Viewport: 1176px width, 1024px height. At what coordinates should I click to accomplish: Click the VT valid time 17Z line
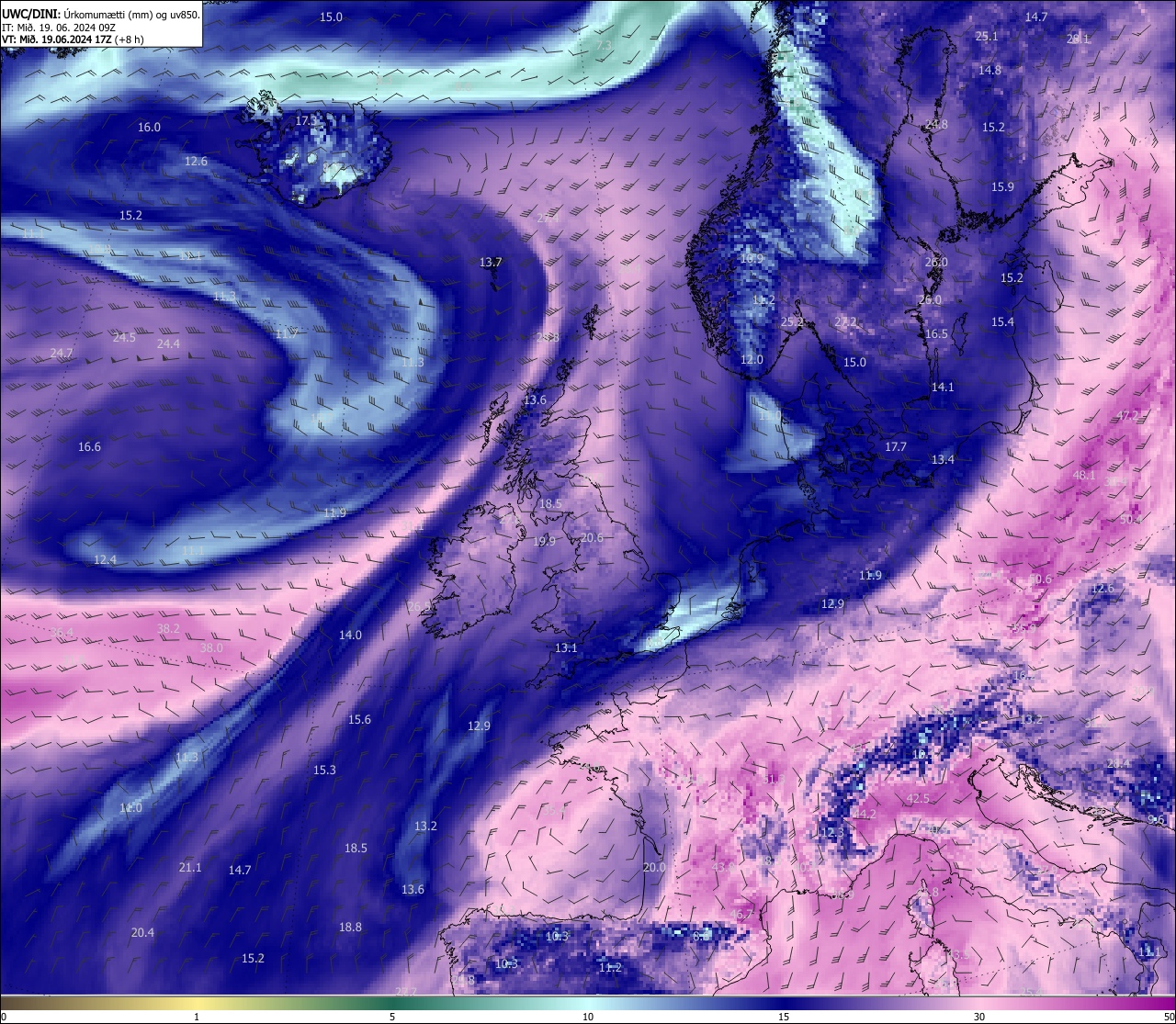point(73,39)
